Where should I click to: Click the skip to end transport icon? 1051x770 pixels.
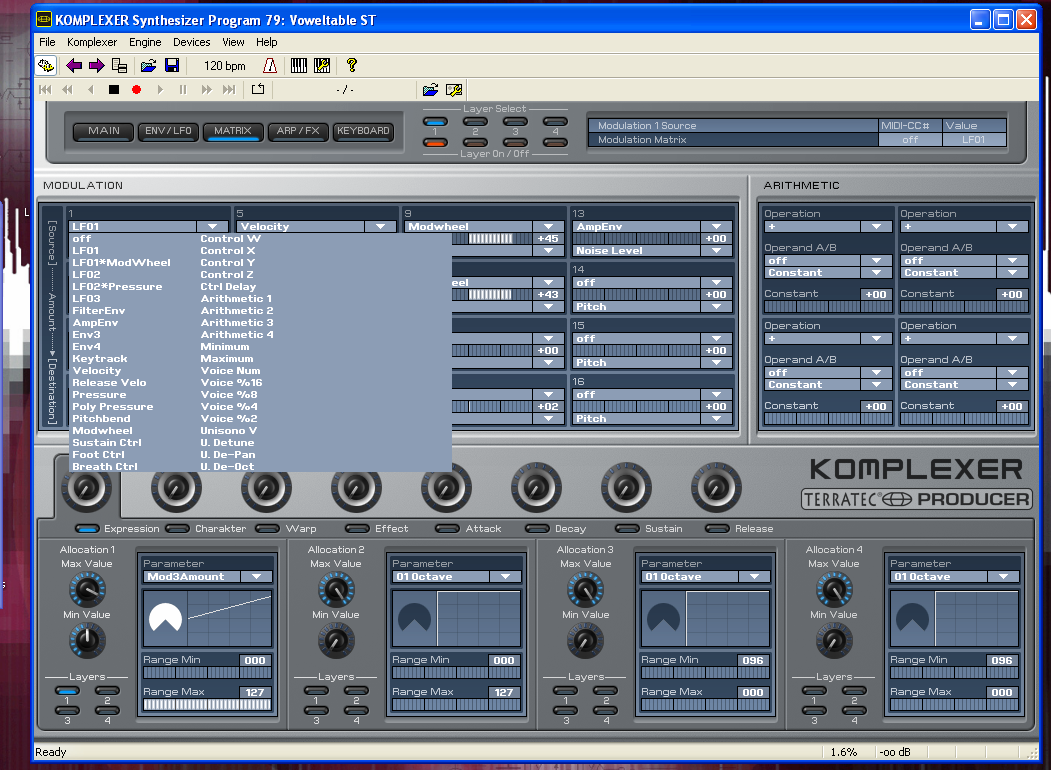pos(229,90)
